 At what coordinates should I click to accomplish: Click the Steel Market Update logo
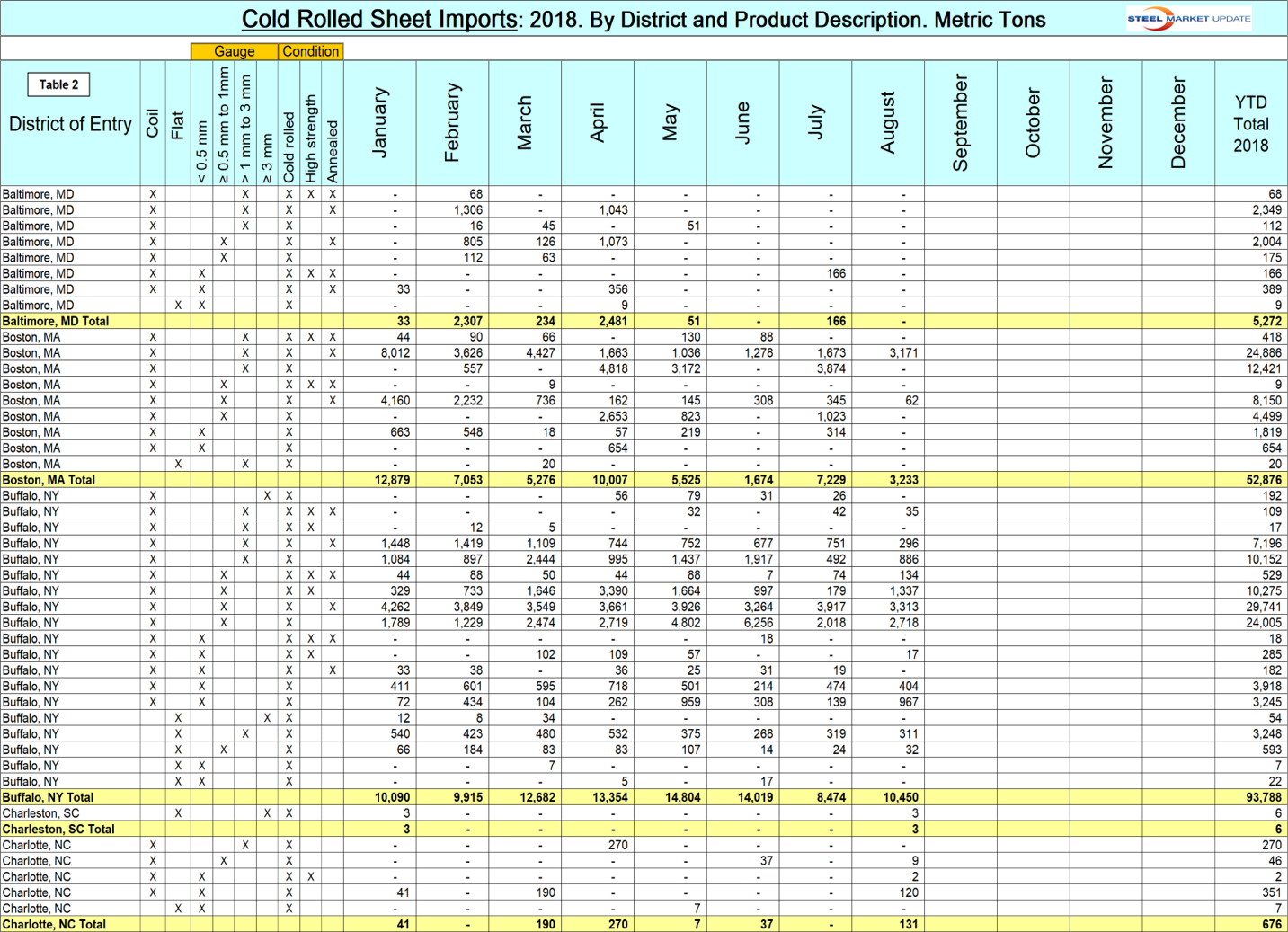1188,19
